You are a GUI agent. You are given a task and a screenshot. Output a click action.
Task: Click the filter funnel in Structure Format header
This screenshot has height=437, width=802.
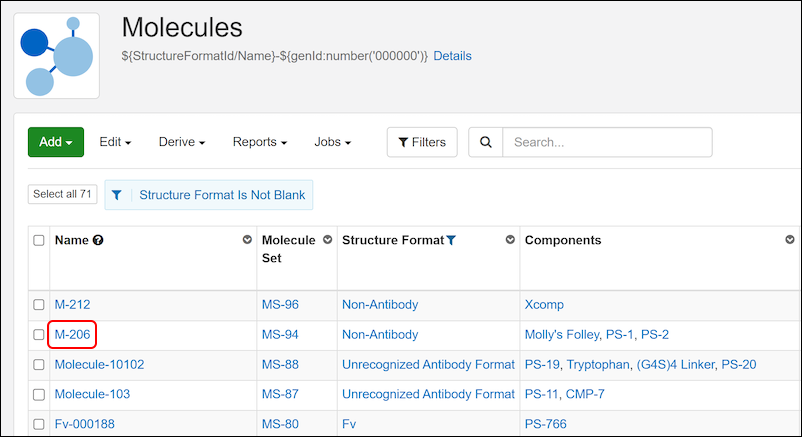451,240
